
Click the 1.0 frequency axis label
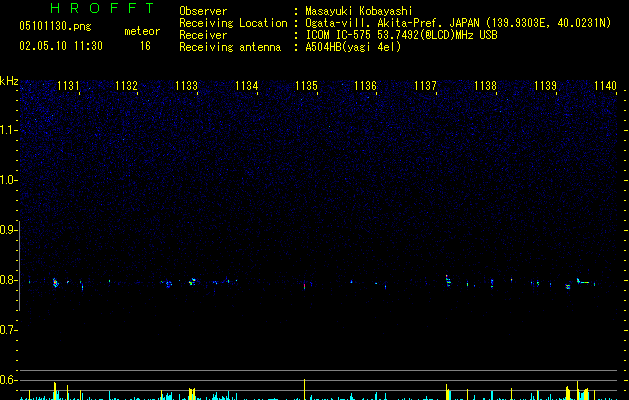pyautogui.click(x=8, y=180)
